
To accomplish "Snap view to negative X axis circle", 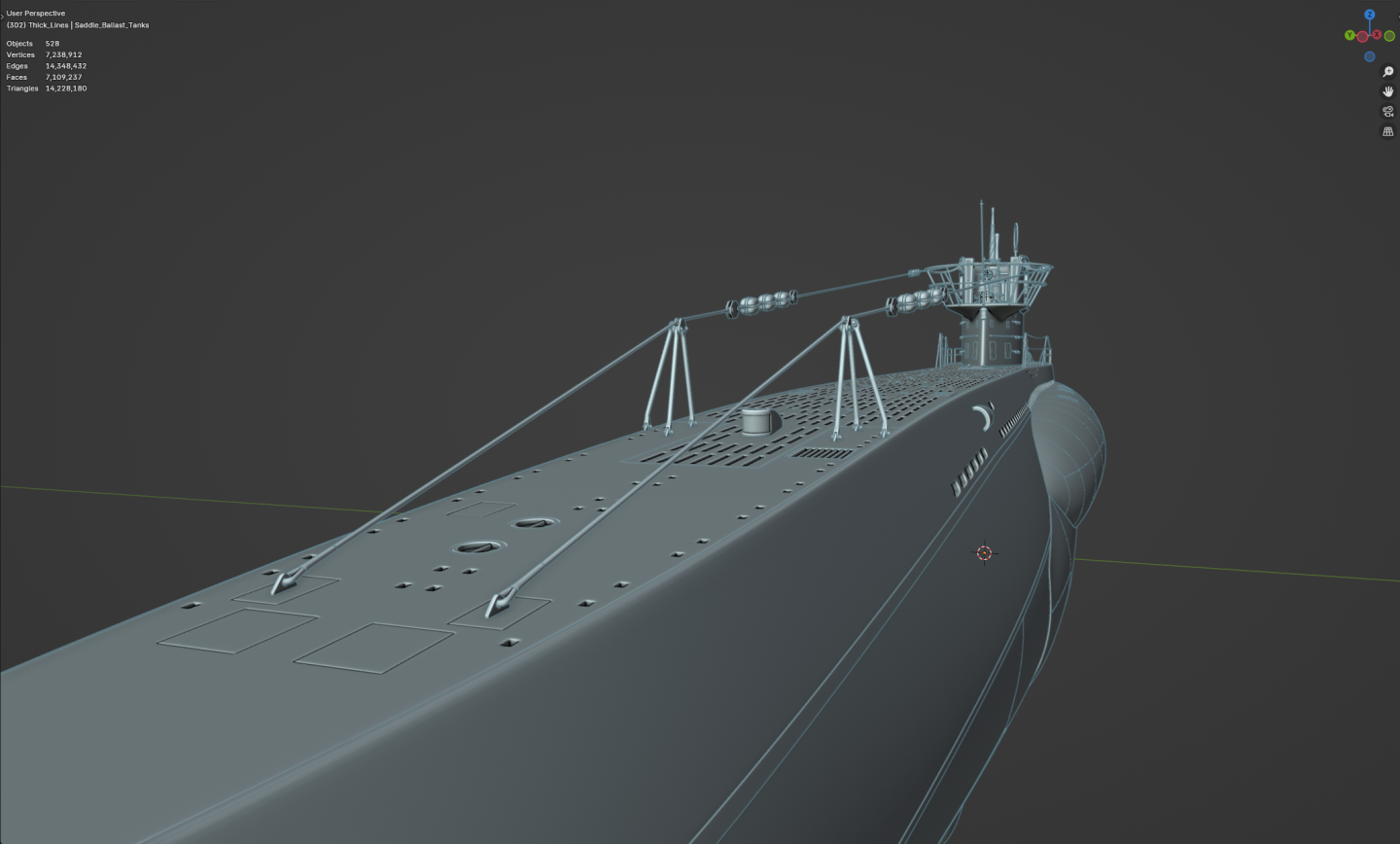I will (1362, 37).
